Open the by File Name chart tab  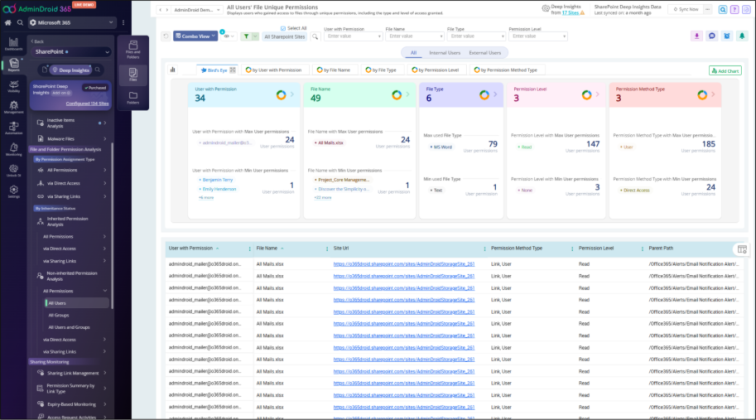[333, 70]
